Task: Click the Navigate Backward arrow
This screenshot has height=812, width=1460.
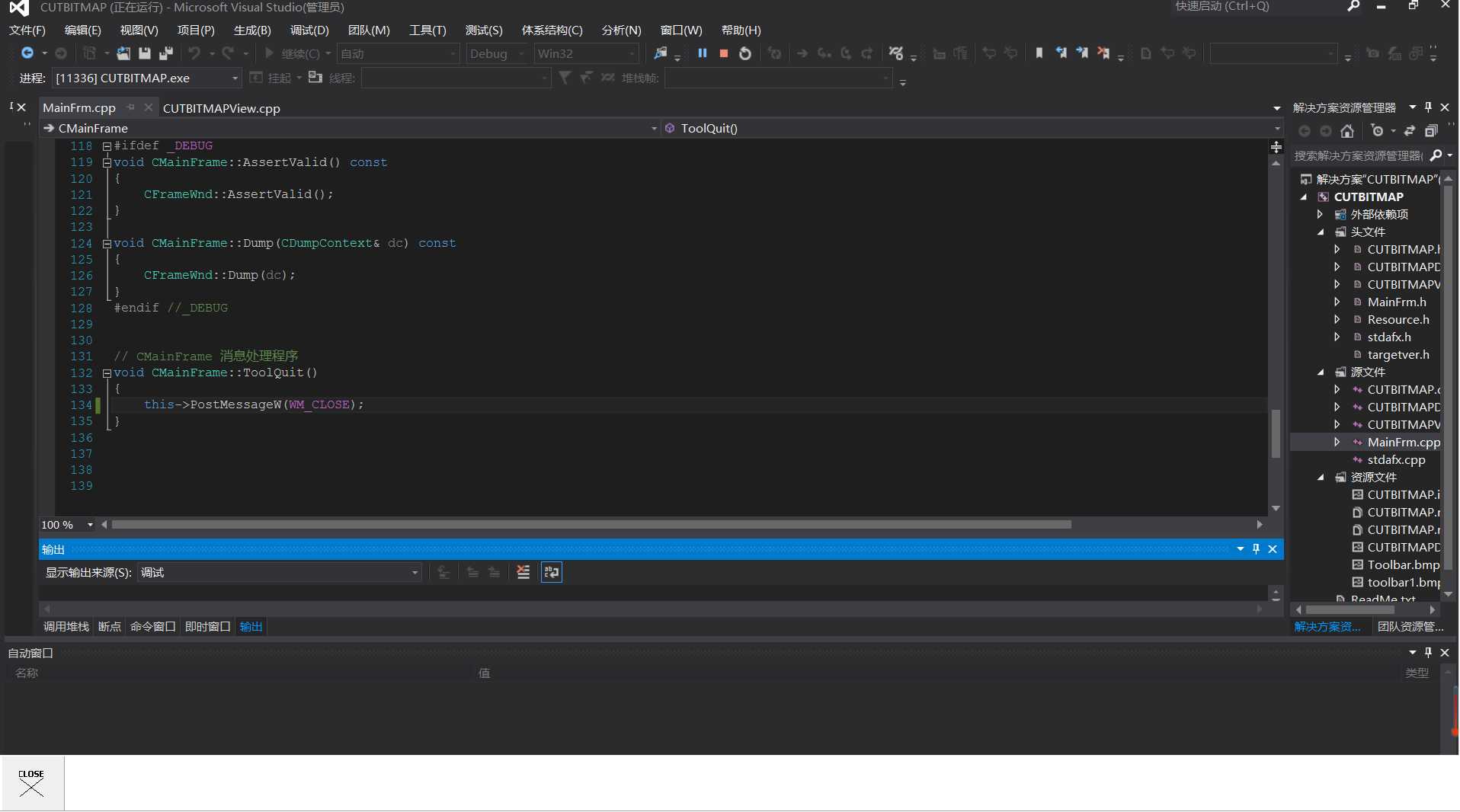Action: [27, 53]
